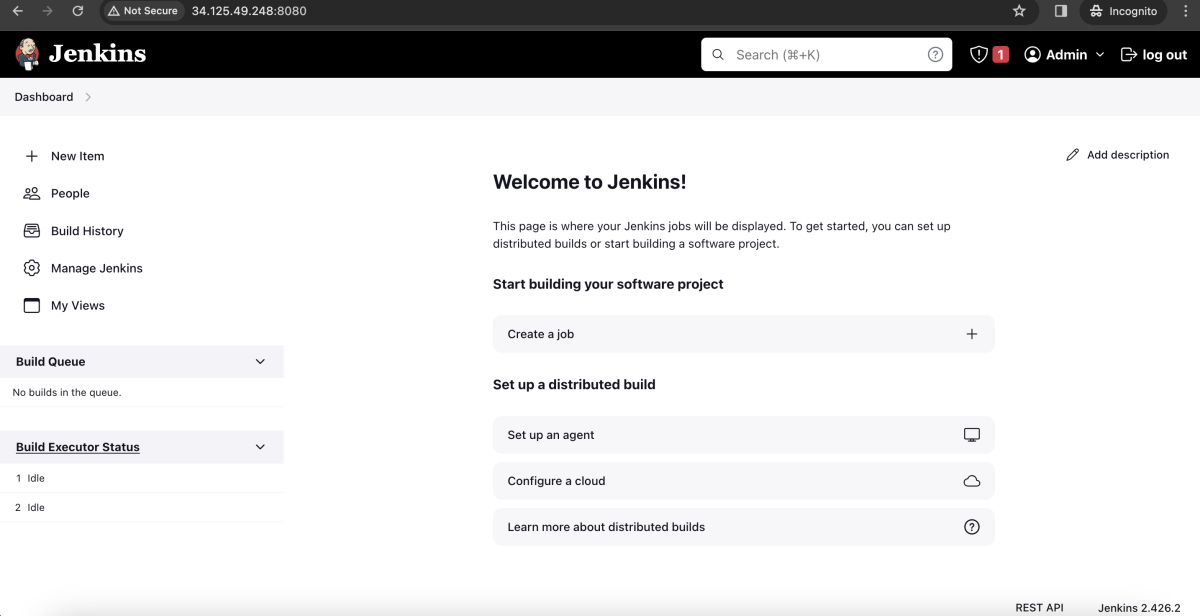
Task: Click the monitor icon for Set up an agent
Action: tap(971, 435)
